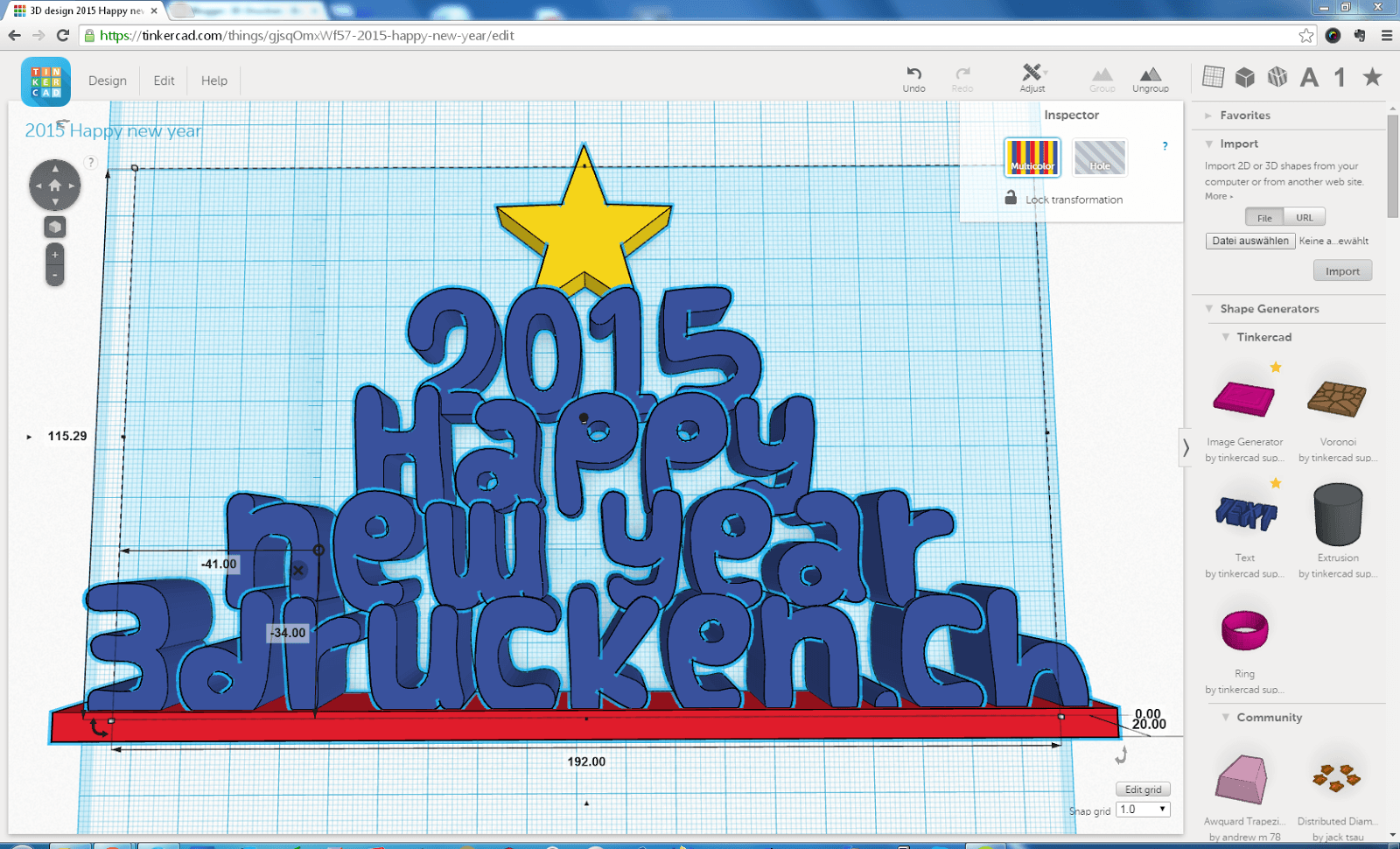
Task: Go back in the browser
Action: point(14,35)
